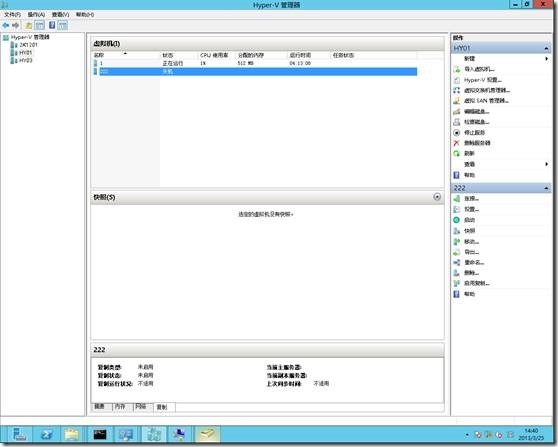This screenshot has width=558, height=447.
Task: Open the View (查看) menu in menu bar
Action: [x=60, y=15]
